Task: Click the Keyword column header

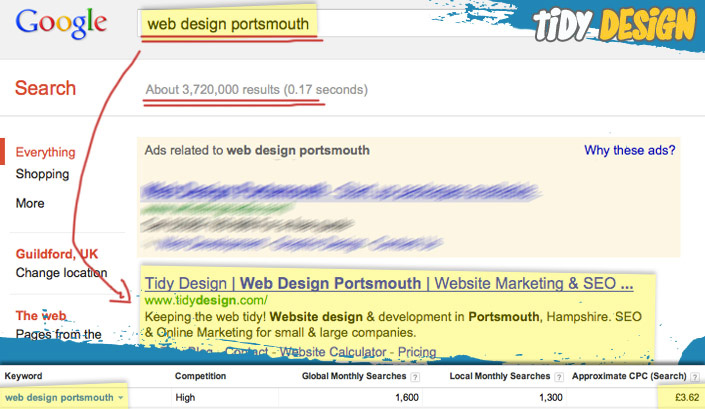Action: pos(23,376)
